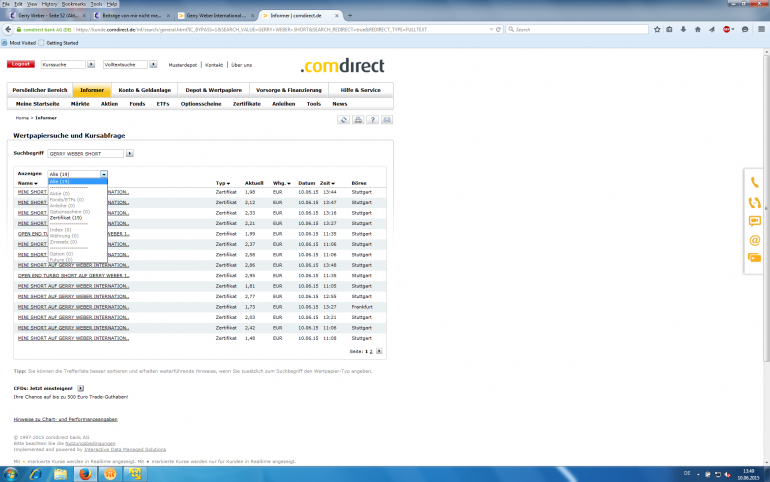Screen dimensions: 770x482
Task: Toggle the Anzeigen dropdown arrow
Action: [104, 174]
